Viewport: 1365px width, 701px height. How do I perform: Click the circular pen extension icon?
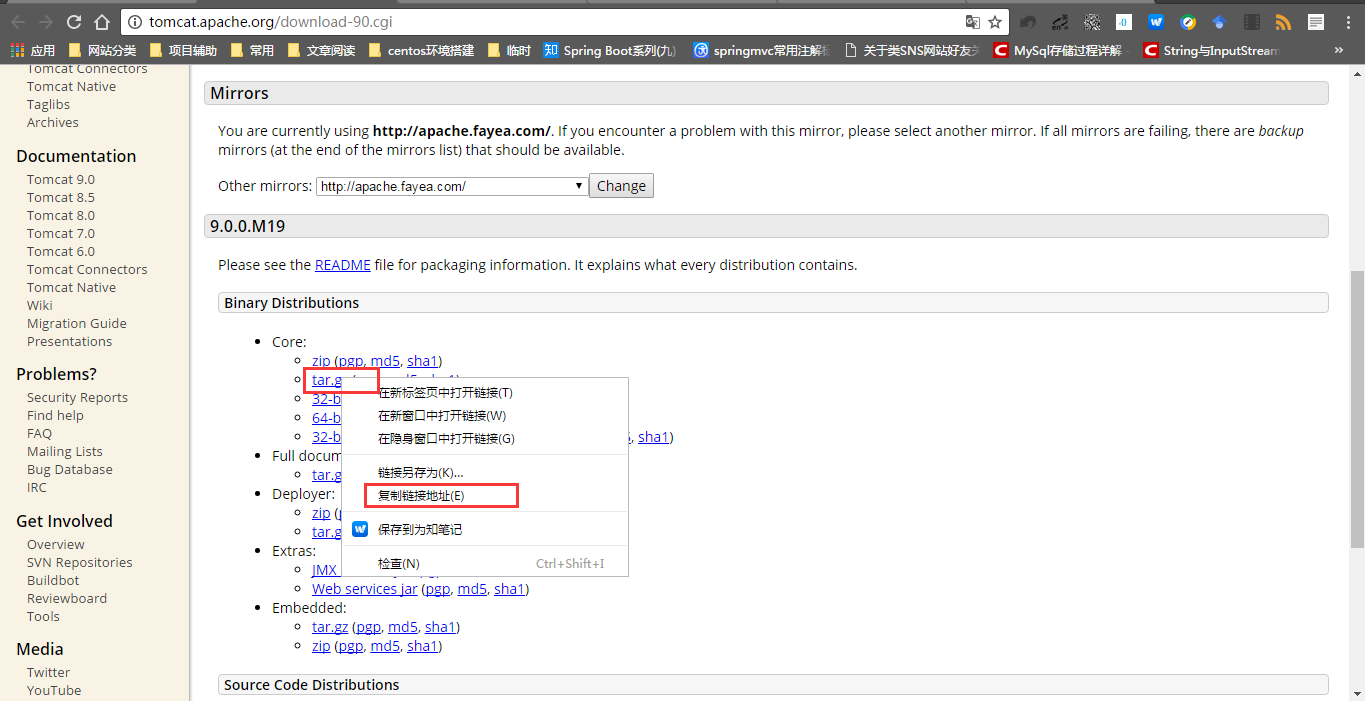1188,21
